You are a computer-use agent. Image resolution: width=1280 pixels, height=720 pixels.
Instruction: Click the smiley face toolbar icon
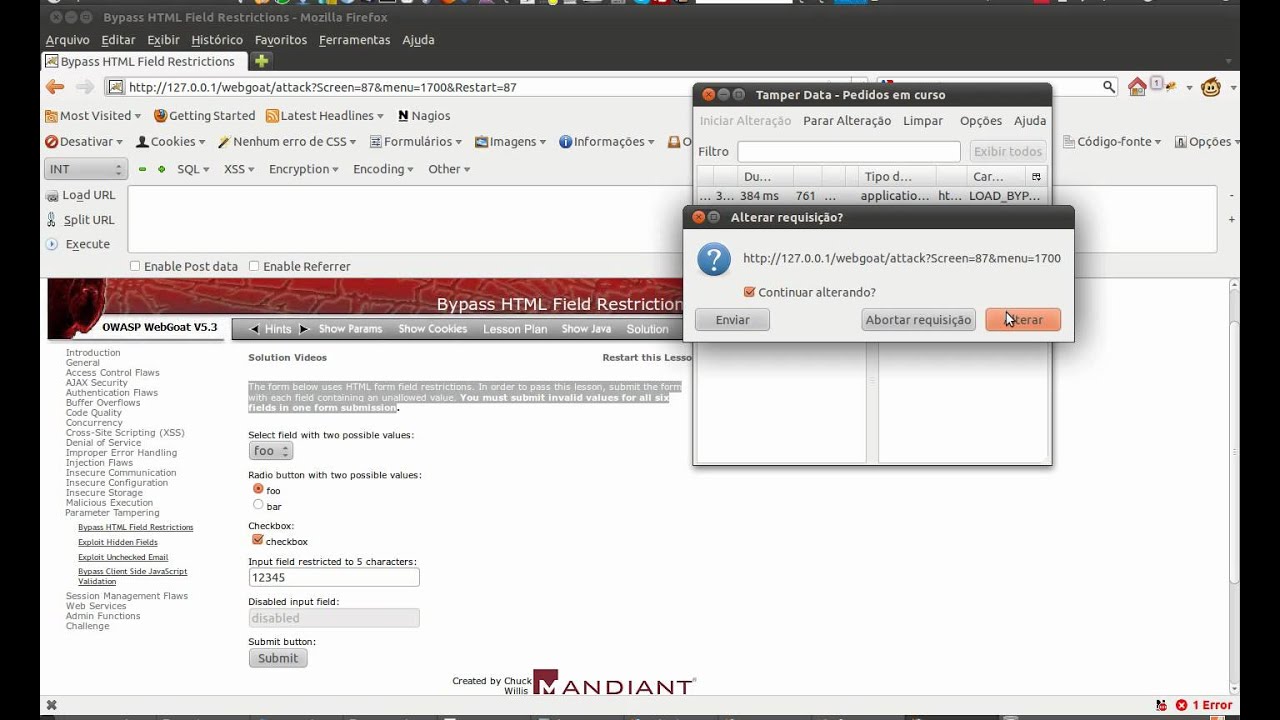(x=1210, y=87)
